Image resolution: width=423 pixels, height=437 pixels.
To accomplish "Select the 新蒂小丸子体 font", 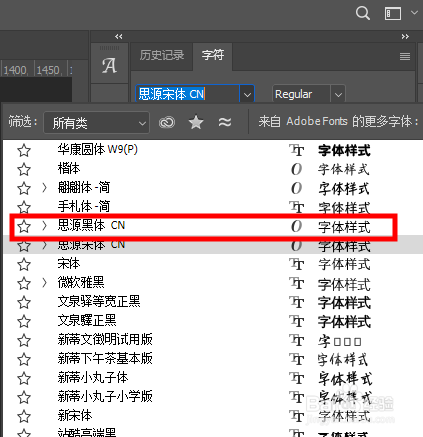I will [x=93, y=377].
